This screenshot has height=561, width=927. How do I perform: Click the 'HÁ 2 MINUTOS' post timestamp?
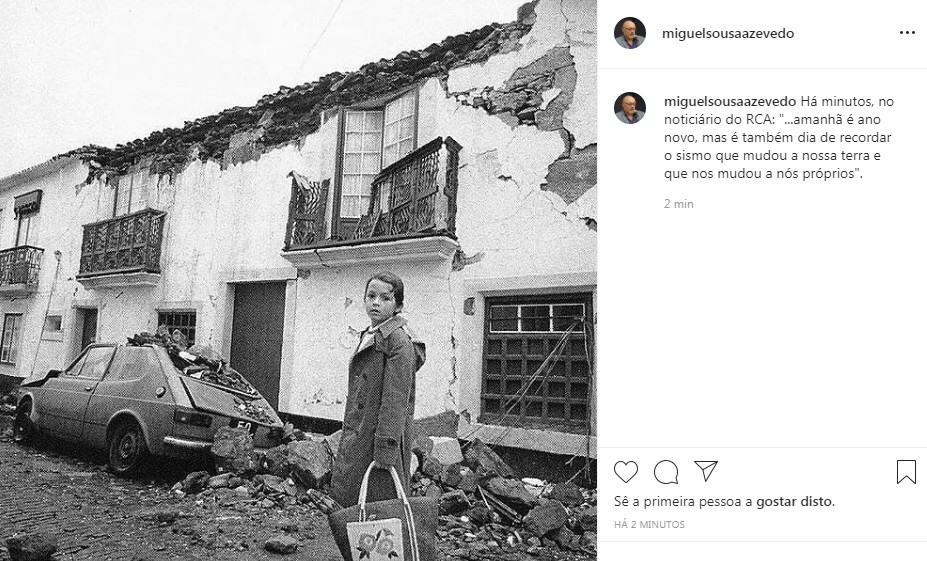point(649,524)
